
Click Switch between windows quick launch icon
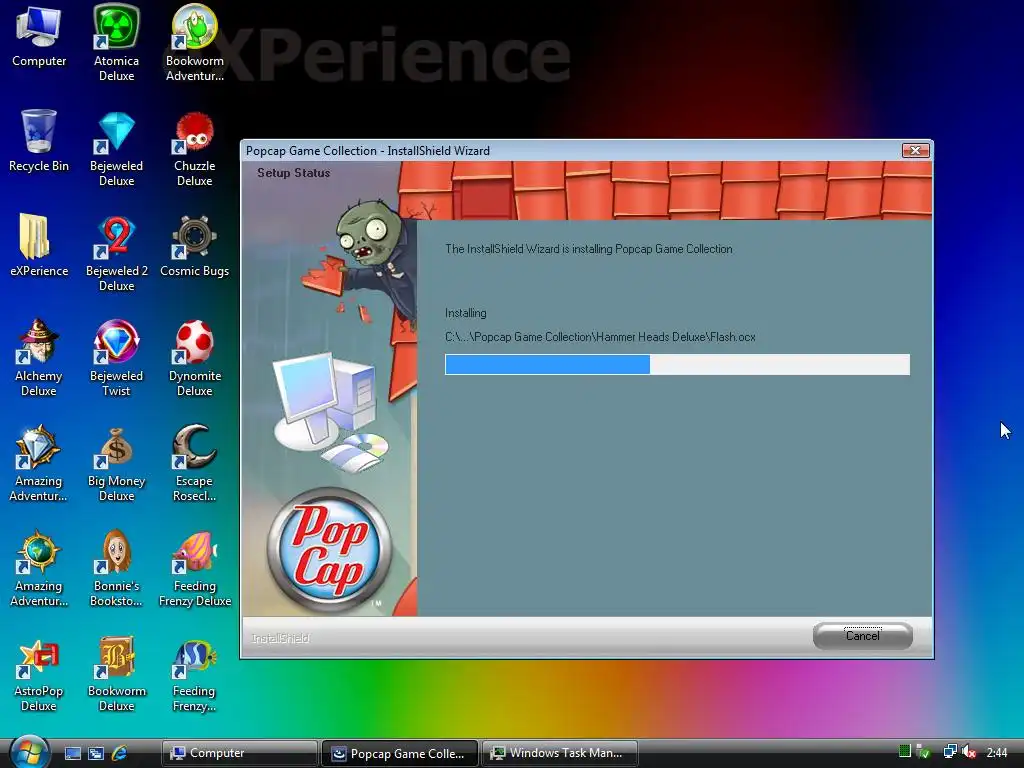click(95, 753)
